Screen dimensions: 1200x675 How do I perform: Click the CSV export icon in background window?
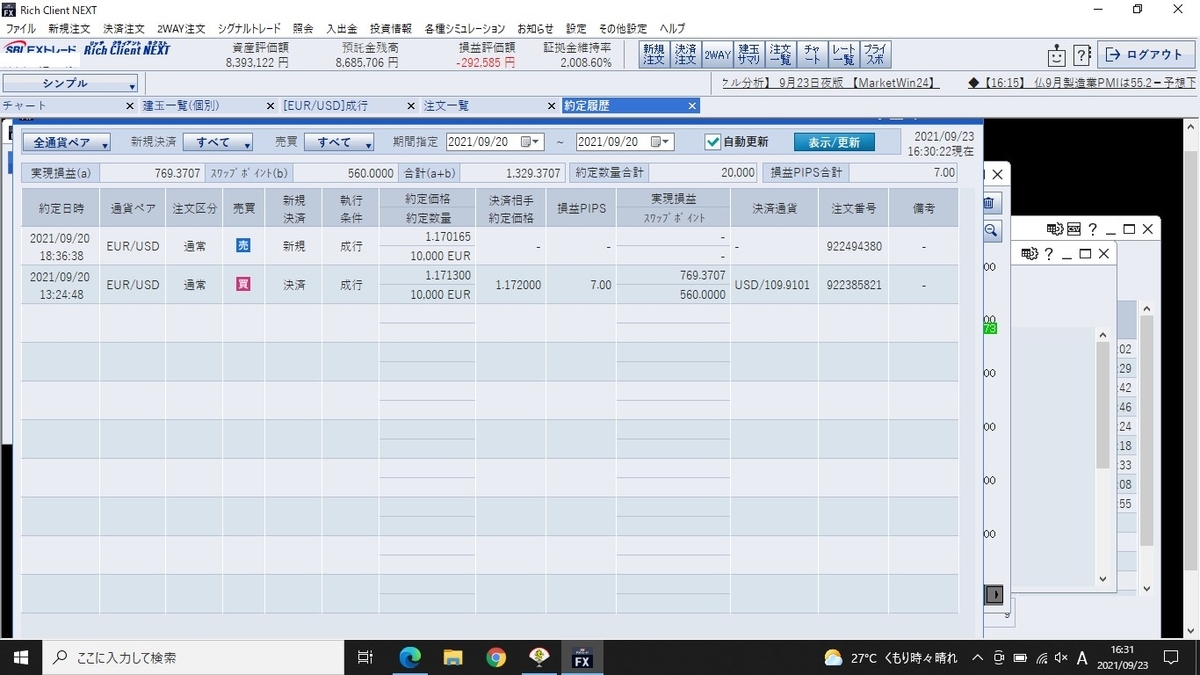(1074, 229)
